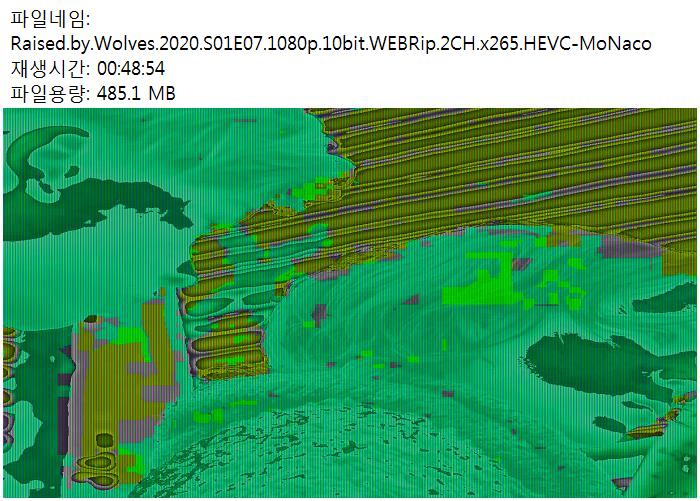Click the '재생시간: 00:48:54' line
Image resolution: width=700 pixels, height=501 pixels.
pyautogui.click(x=88, y=68)
